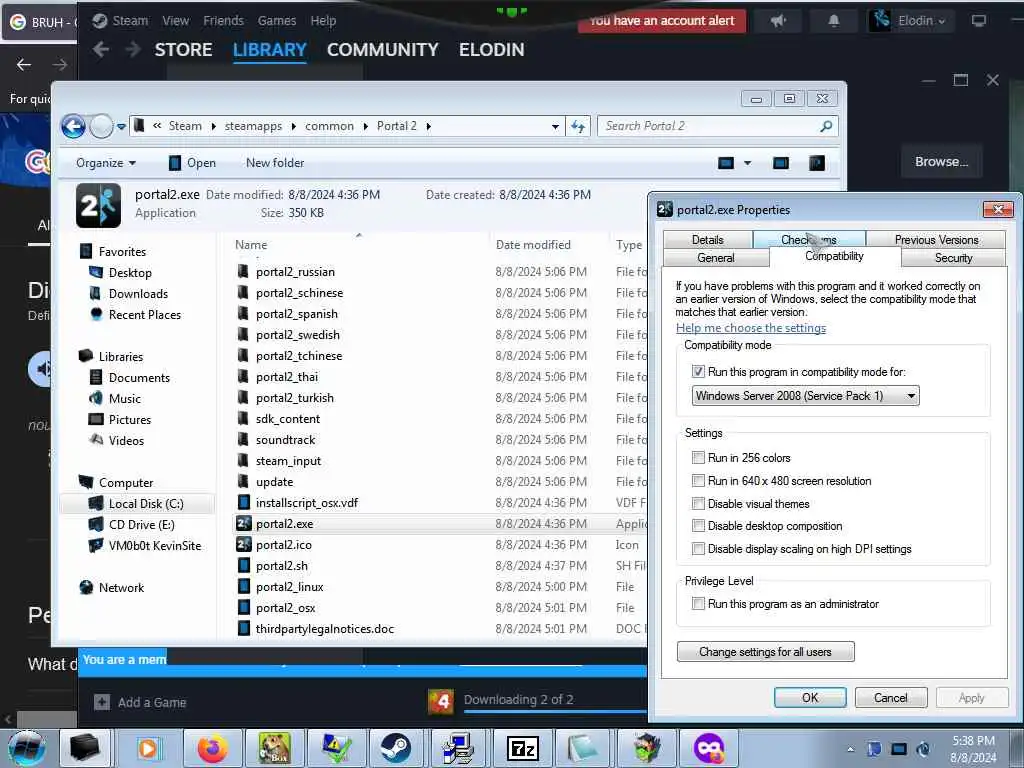
Task: Click the refresh icon beside address bar
Action: (579, 126)
